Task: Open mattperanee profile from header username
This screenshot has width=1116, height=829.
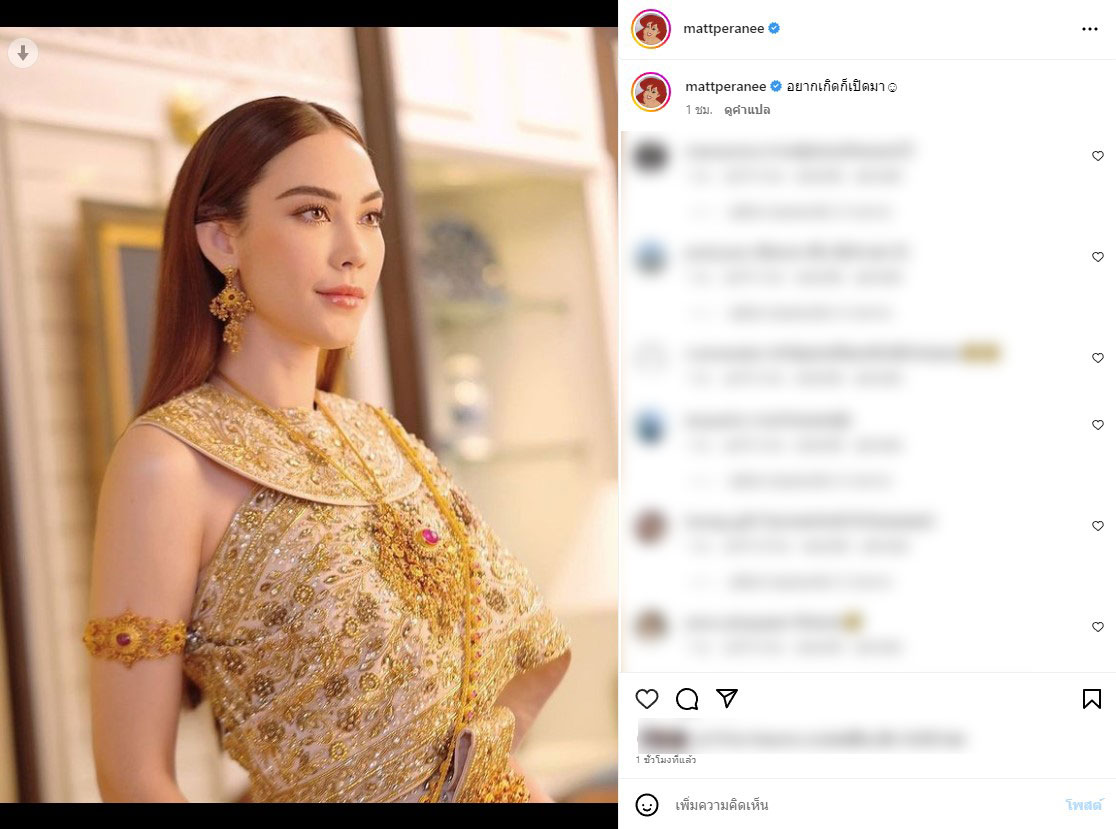Action: pyautogui.click(x=723, y=28)
